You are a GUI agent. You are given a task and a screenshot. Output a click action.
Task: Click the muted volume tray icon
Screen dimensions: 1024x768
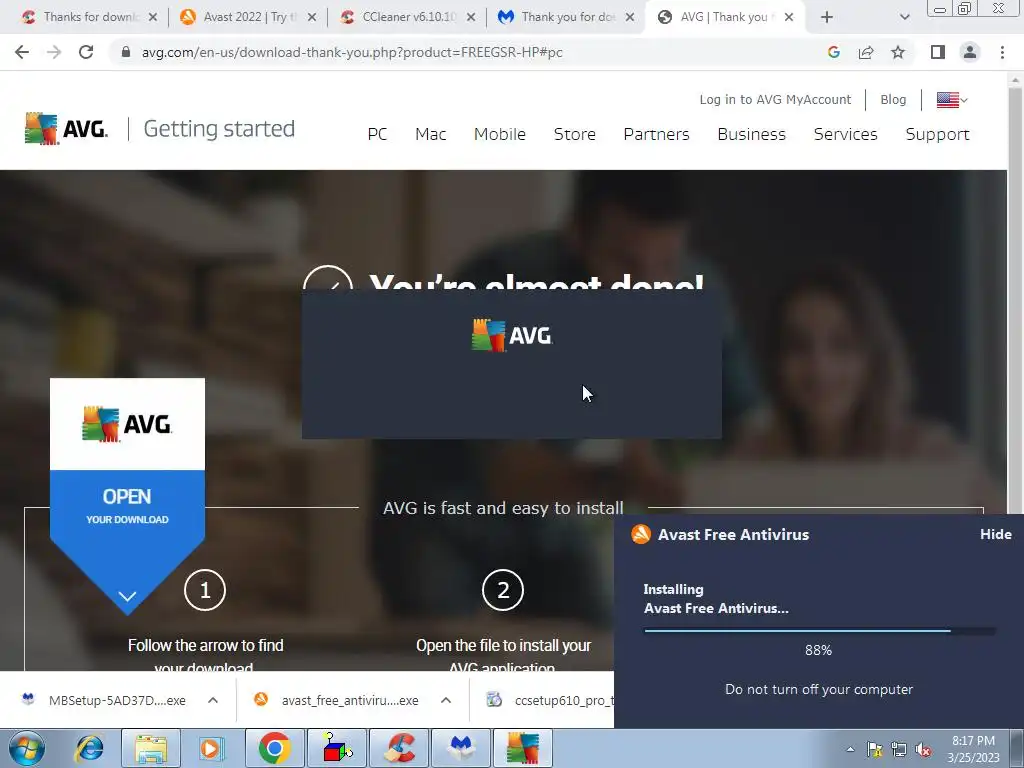click(x=923, y=750)
